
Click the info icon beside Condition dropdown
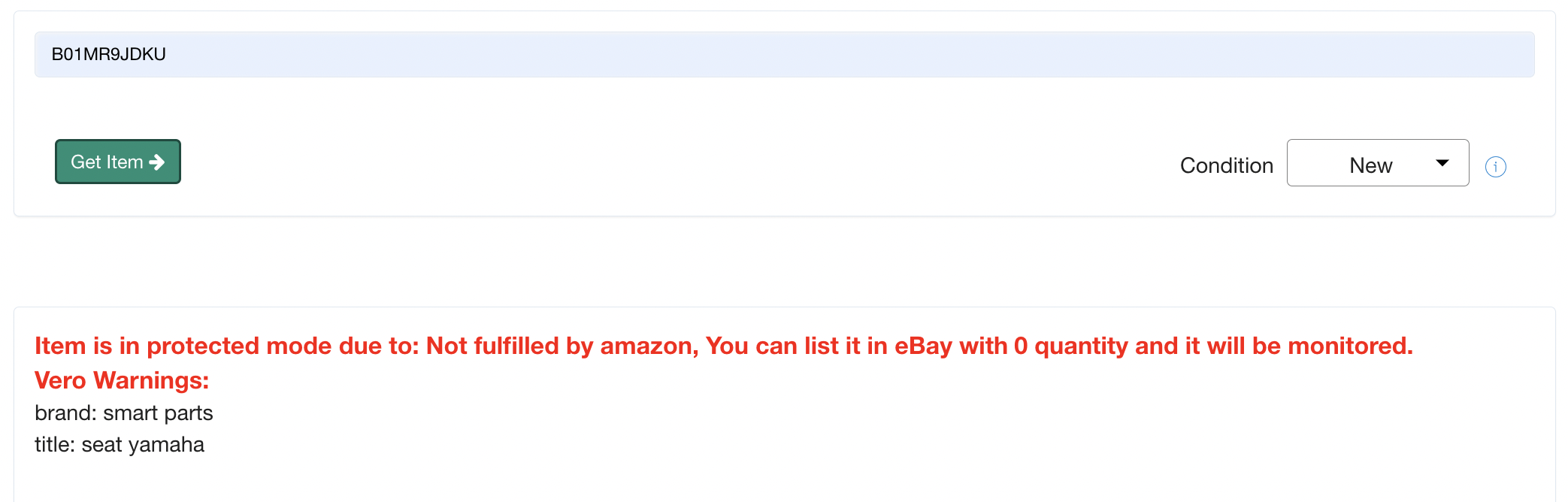(1495, 166)
